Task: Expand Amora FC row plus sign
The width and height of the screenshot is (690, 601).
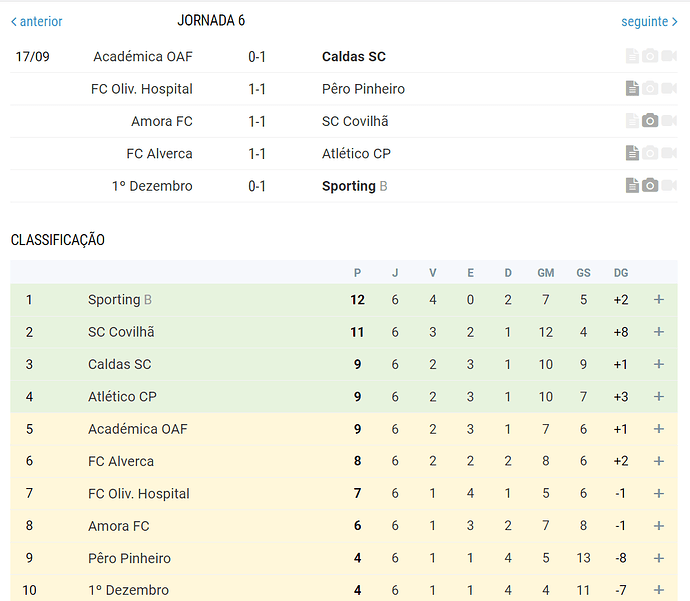Action: coord(659,526)
